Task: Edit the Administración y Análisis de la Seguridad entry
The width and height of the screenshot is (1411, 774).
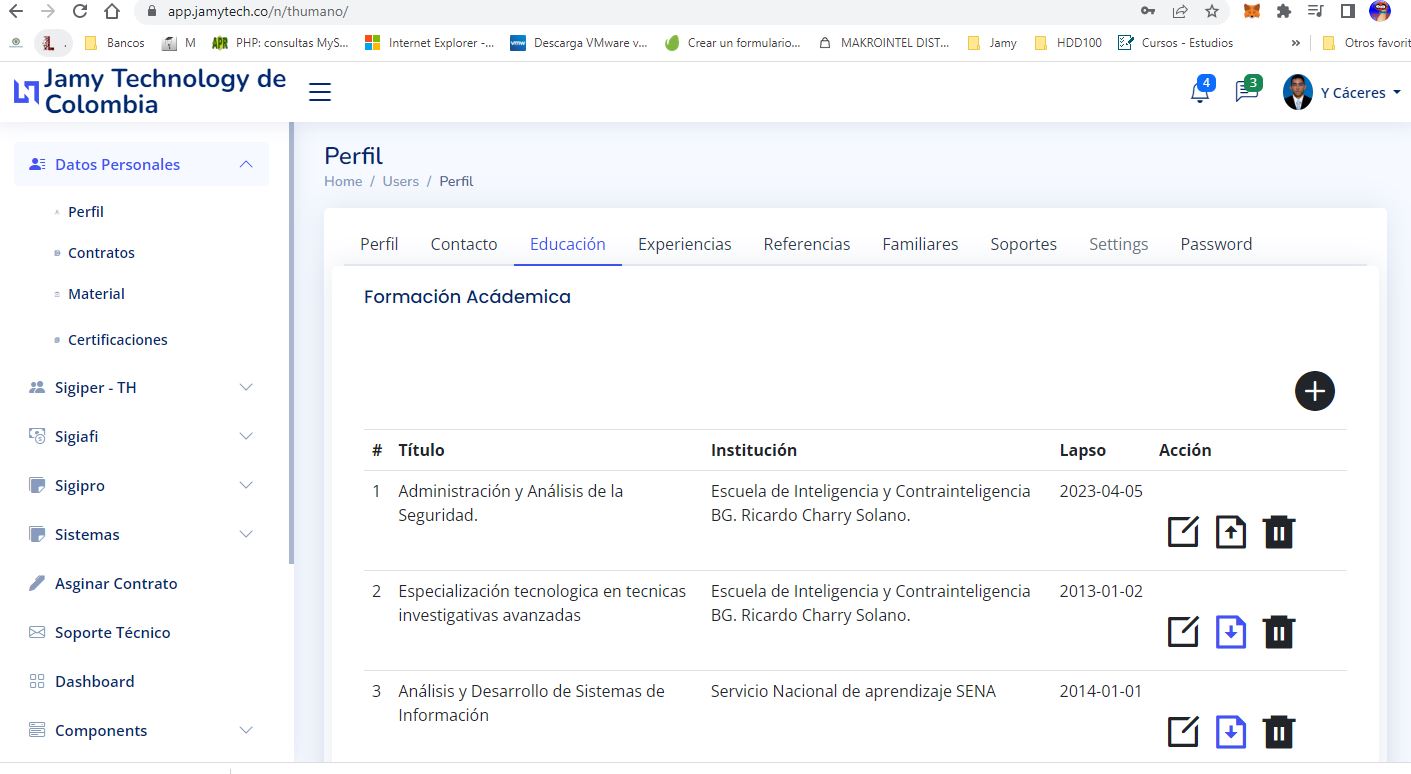Action: tap(1183, 532)
